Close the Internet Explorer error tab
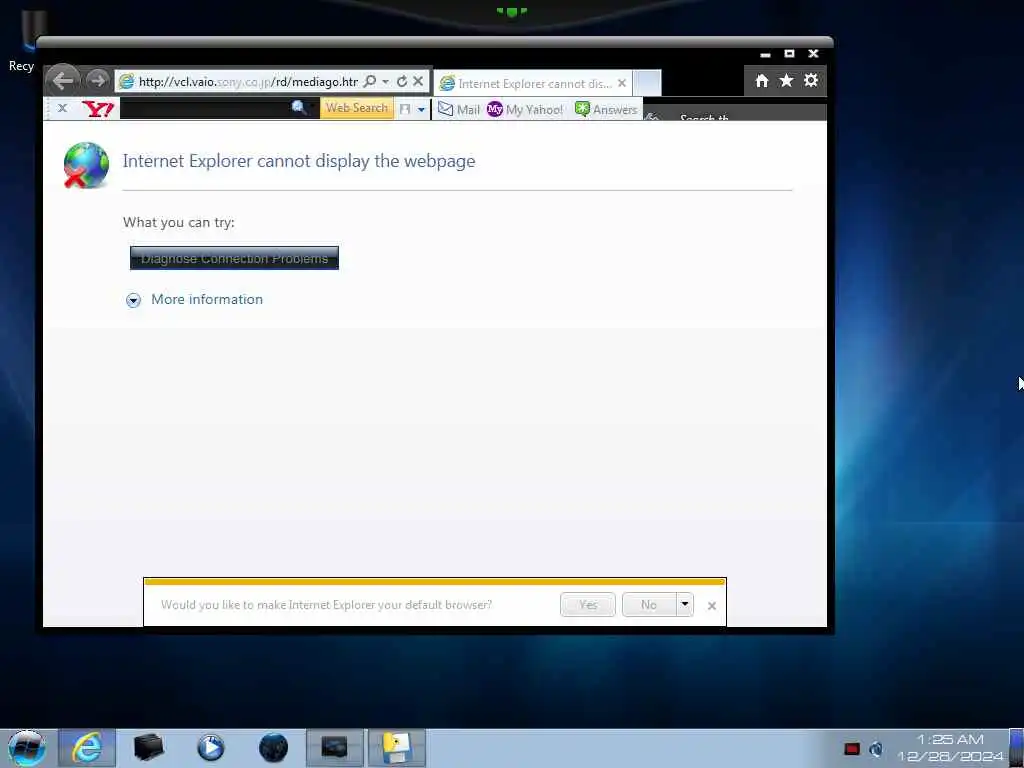The image size is (1024, 768). 622,84
